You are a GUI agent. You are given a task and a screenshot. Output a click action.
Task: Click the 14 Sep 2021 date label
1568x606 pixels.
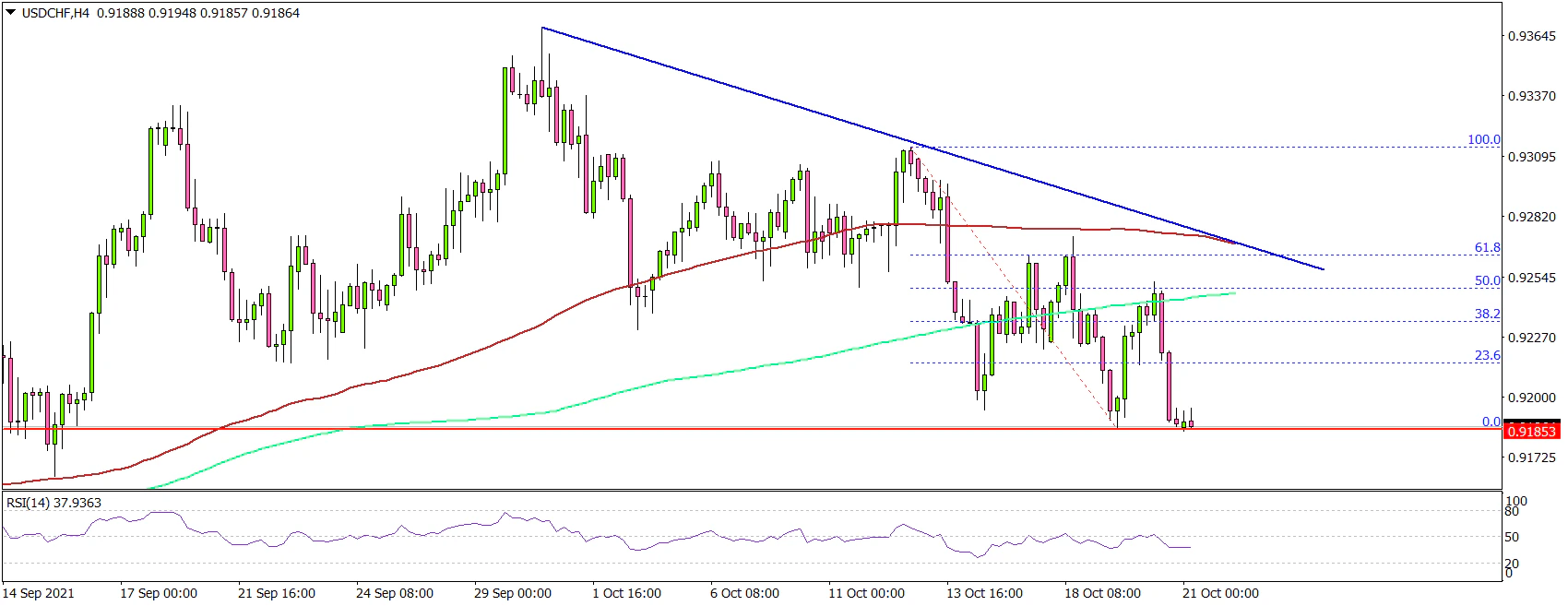click(x=39, y=593)
